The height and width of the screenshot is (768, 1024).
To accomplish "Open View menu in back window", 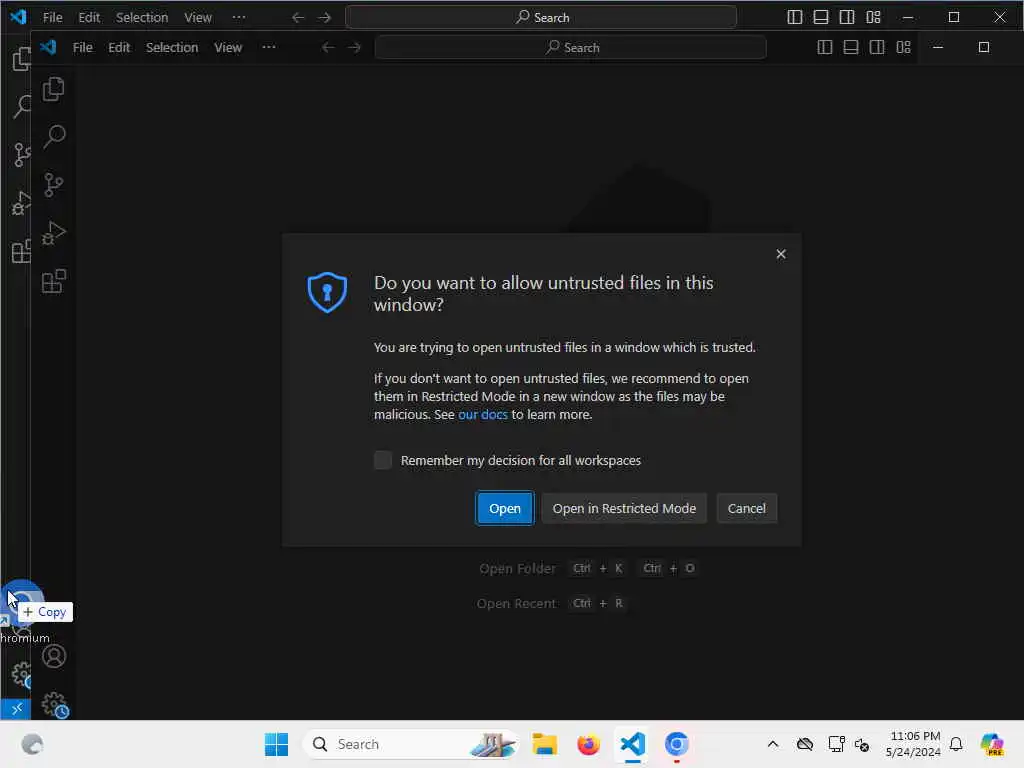I will pos(198,17).
